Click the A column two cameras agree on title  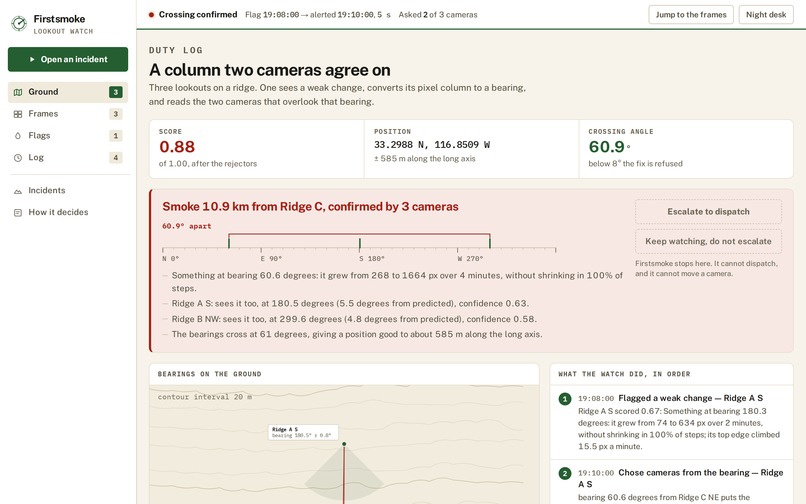[x=269, y=70]
